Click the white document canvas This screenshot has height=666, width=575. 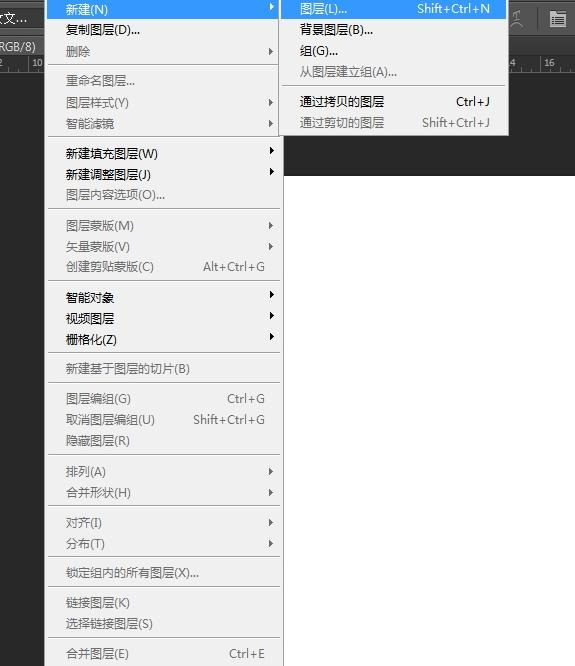pyautogui.click(x=429, y=420)
